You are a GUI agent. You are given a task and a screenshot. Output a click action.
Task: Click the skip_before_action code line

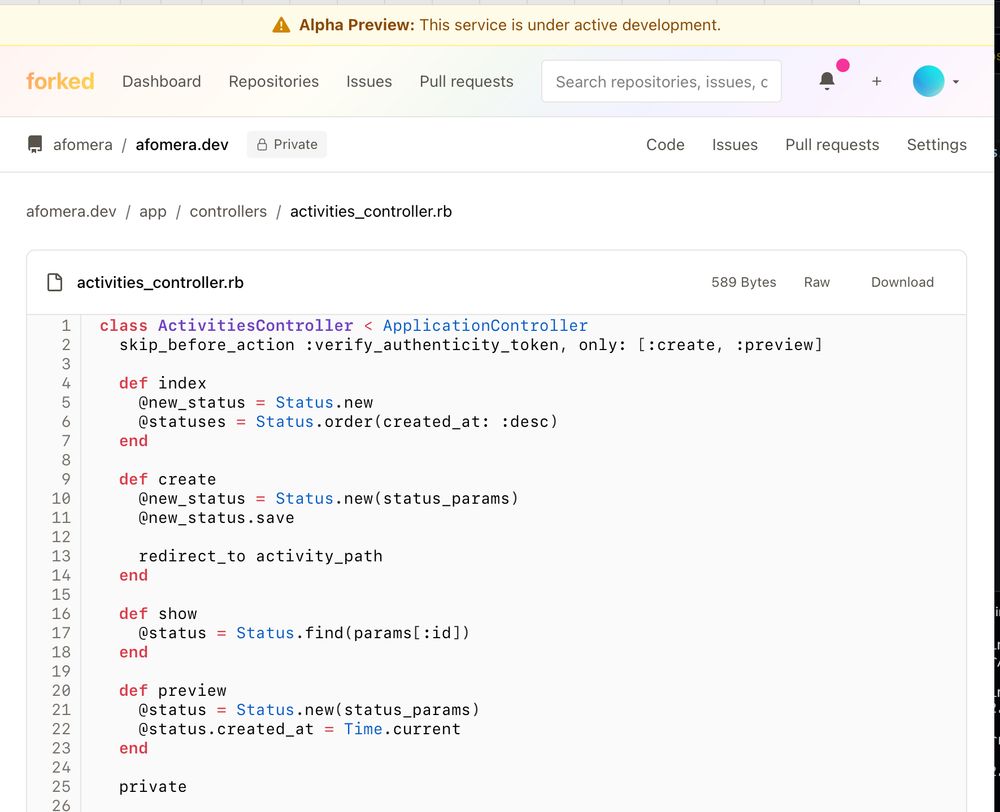pyautogui.click(x=471, y=345)
